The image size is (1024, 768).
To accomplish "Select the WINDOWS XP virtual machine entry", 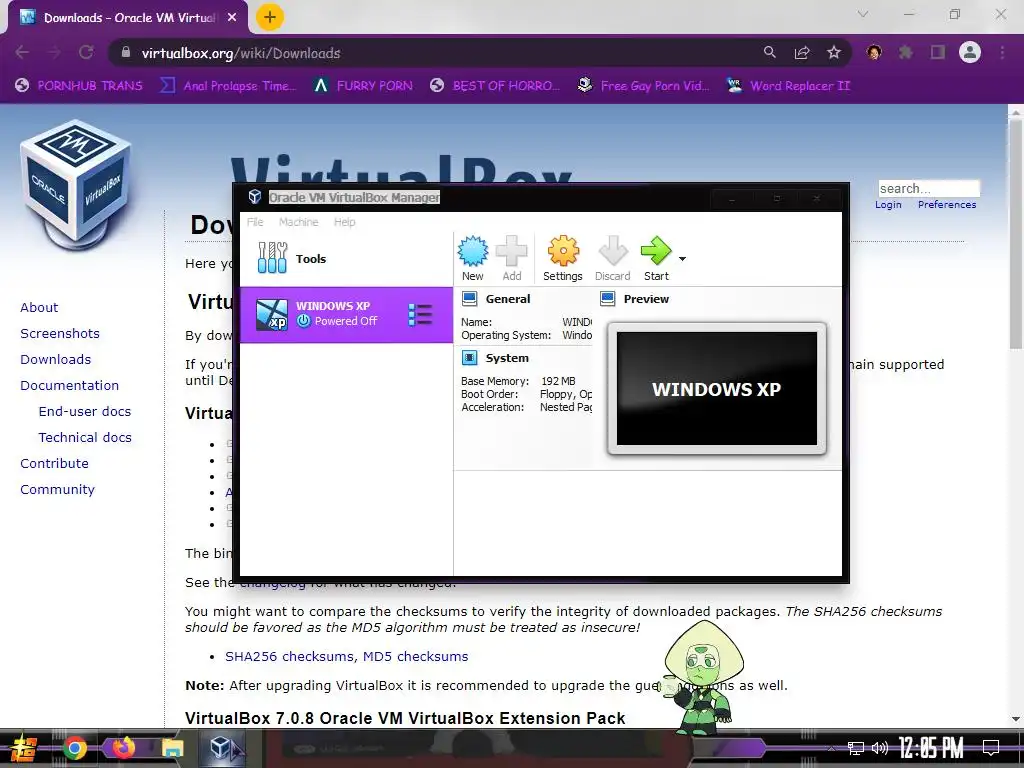I will (x=347, y=315).
